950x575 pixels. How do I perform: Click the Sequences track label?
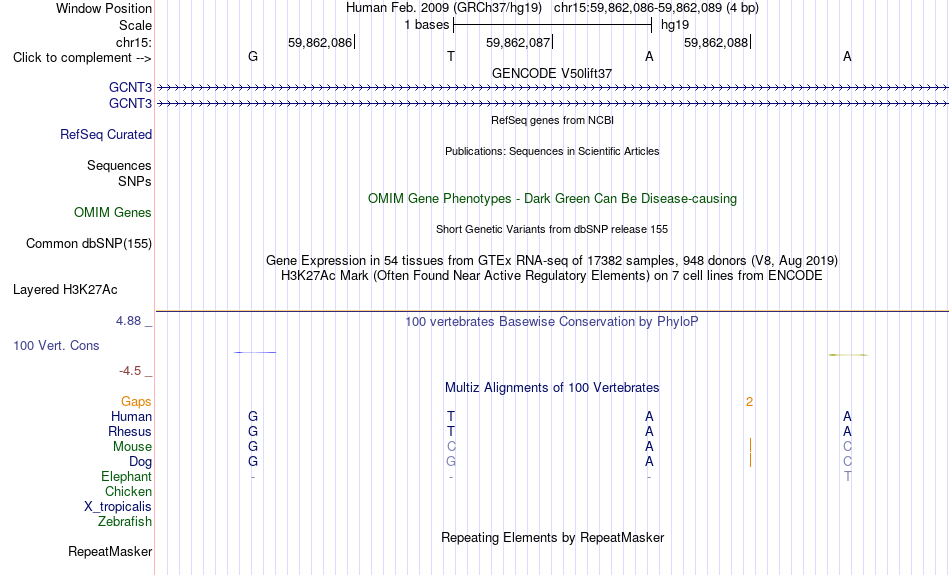[119, 165]
